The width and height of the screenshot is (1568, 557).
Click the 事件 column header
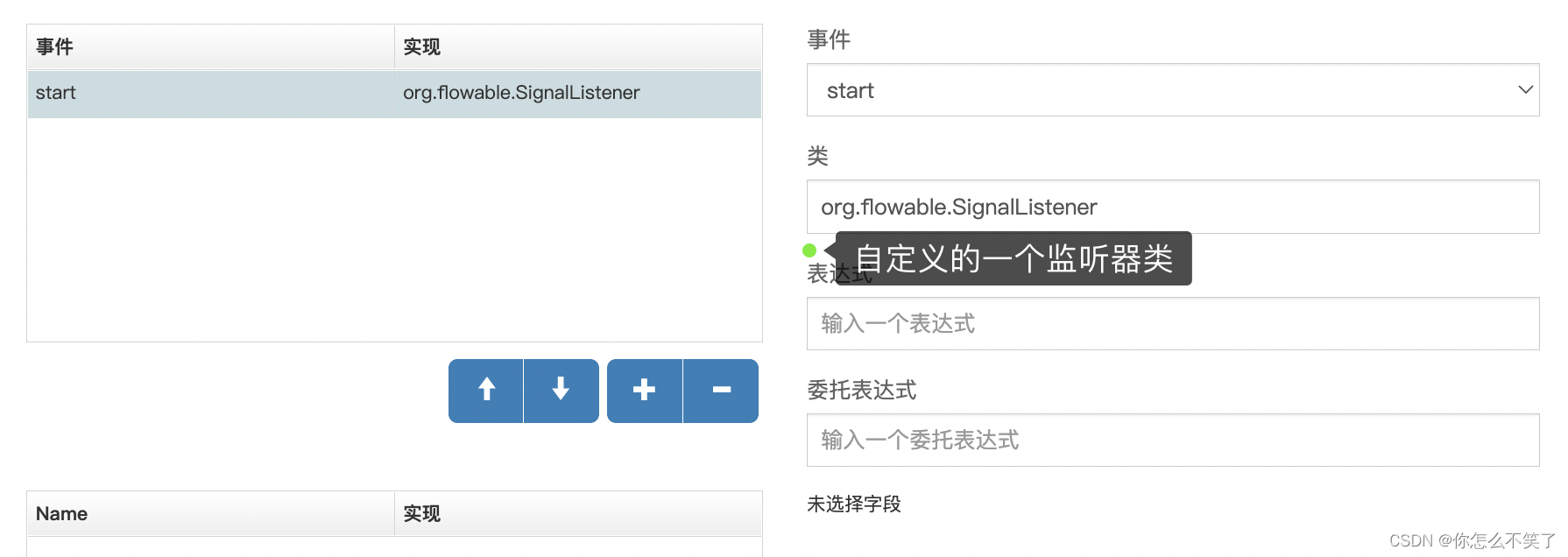tap(54, 47)
